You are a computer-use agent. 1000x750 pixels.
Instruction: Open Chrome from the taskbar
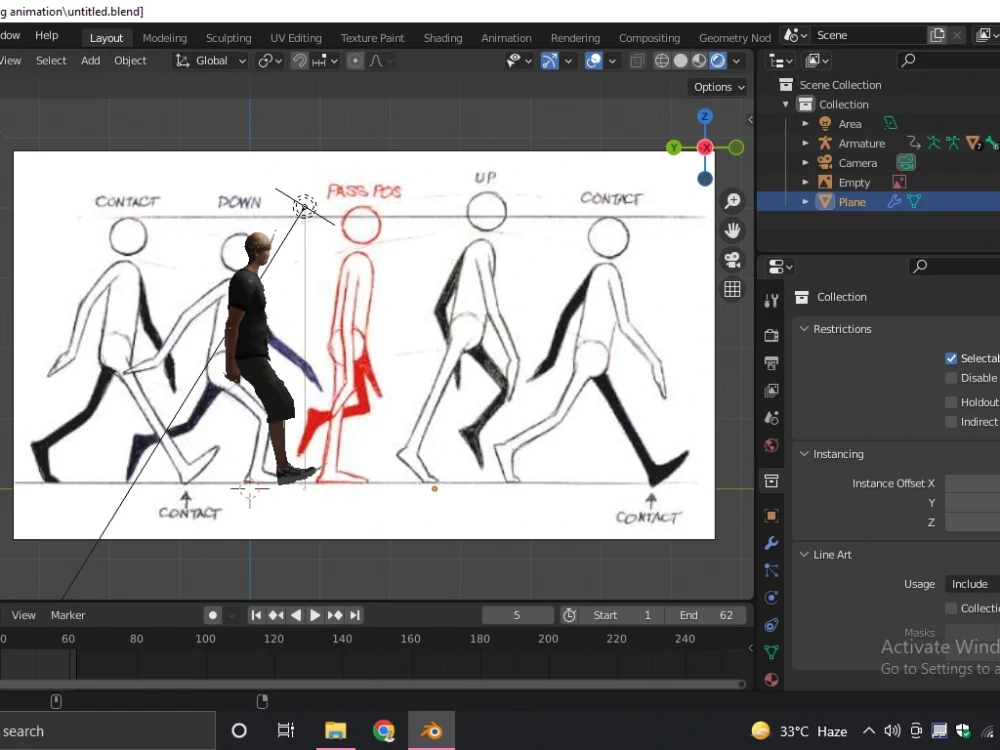383,730
